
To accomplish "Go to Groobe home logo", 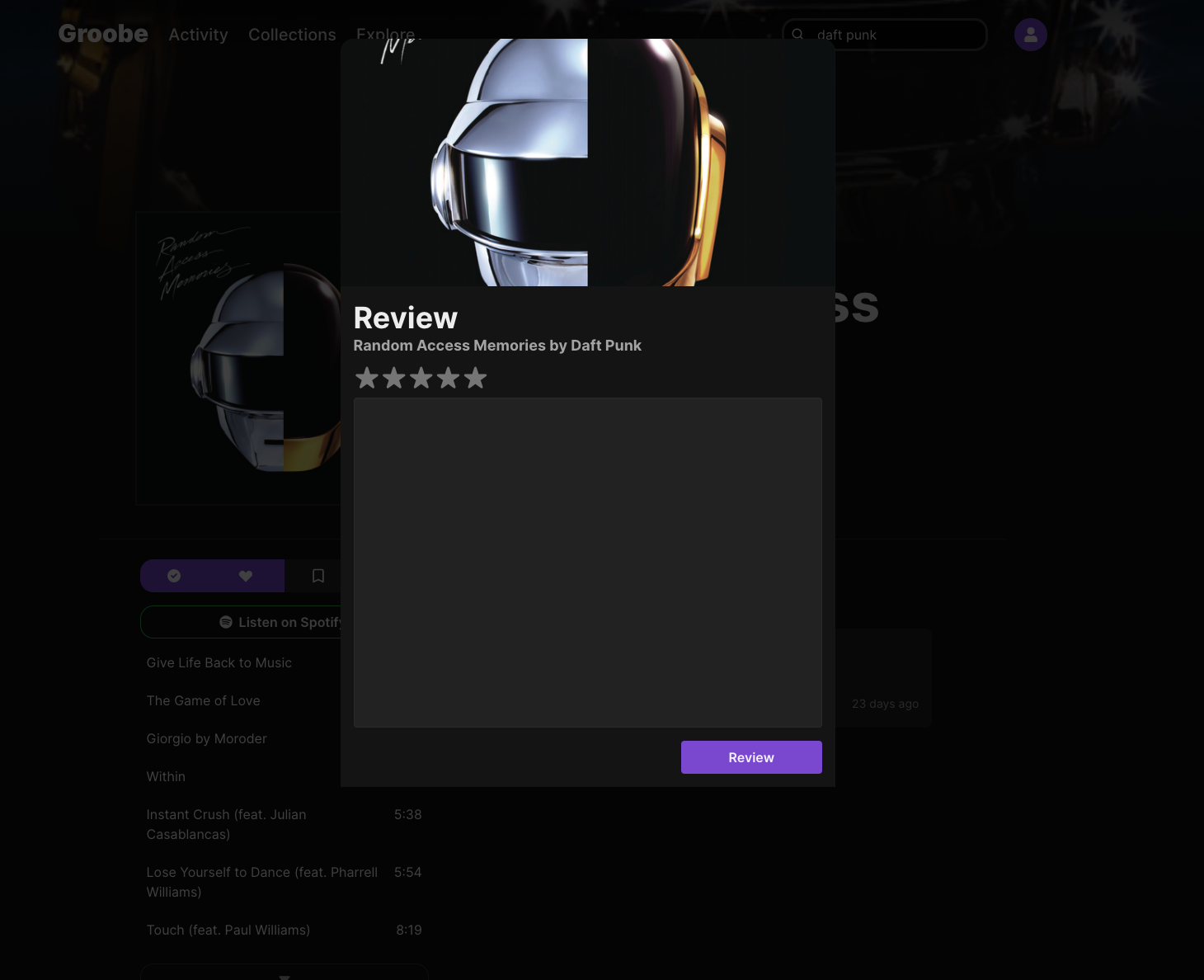I will point(103,34).
